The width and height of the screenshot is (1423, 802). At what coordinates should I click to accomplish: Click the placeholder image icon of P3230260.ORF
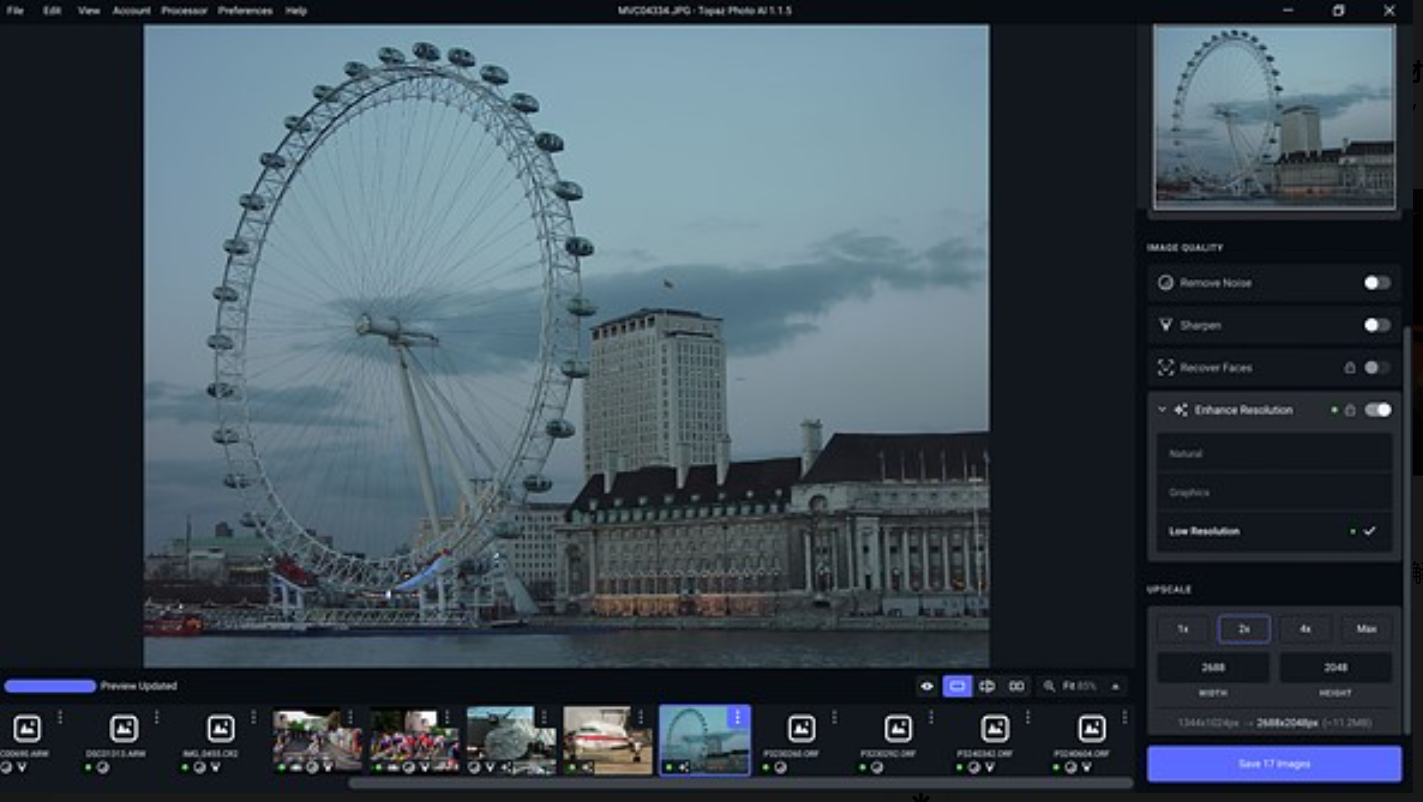click(x=801, y=728)
